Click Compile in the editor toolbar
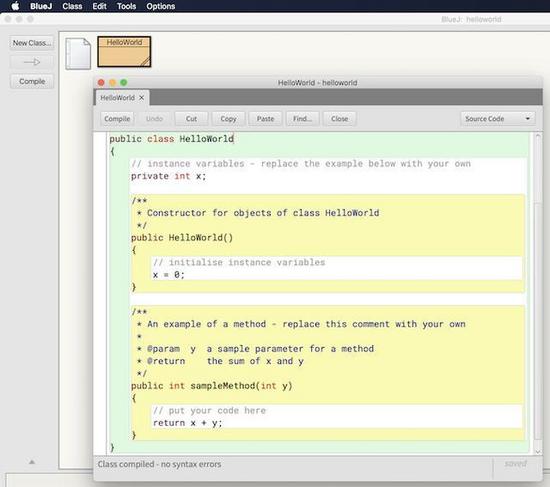This screenshot has height=487, width=550. 117,119
